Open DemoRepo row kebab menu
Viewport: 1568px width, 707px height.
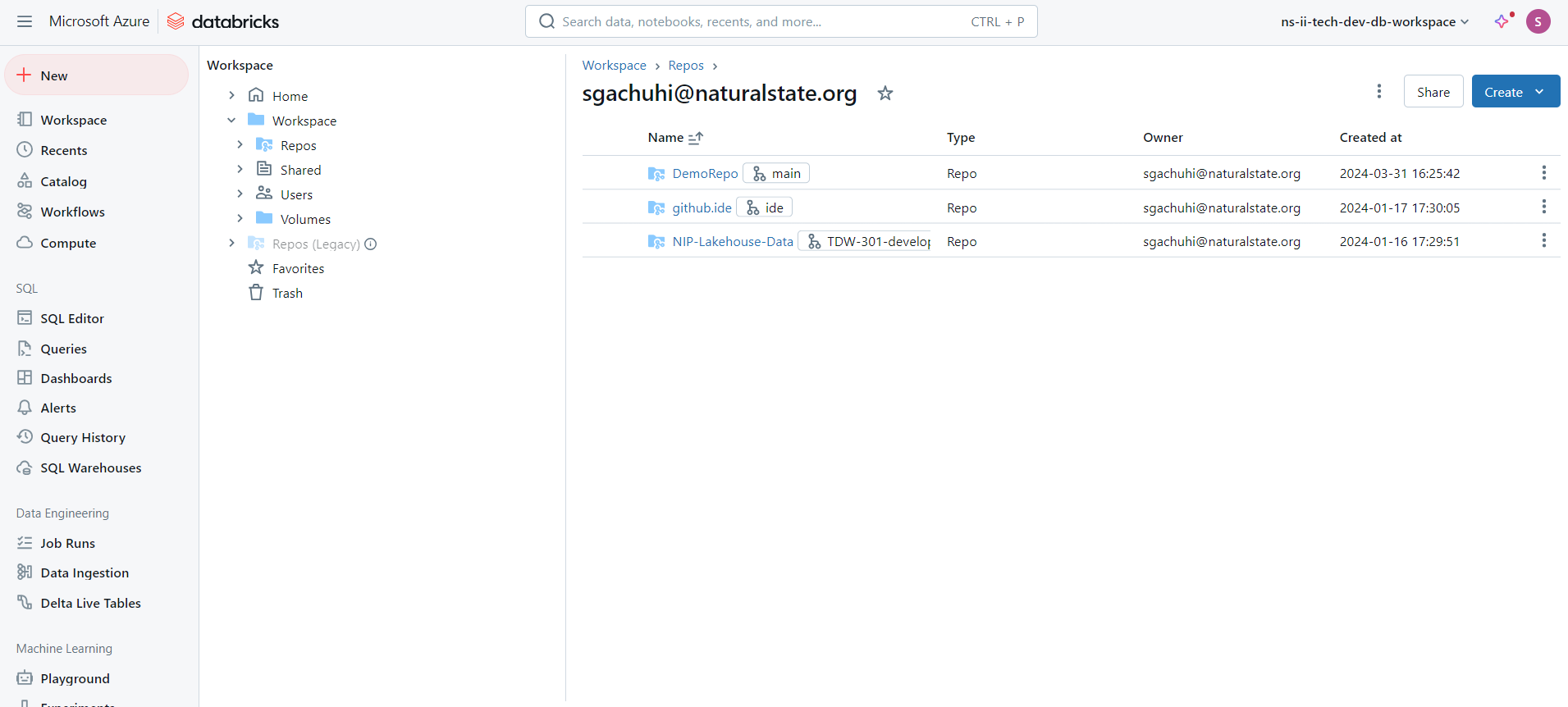1543,173
